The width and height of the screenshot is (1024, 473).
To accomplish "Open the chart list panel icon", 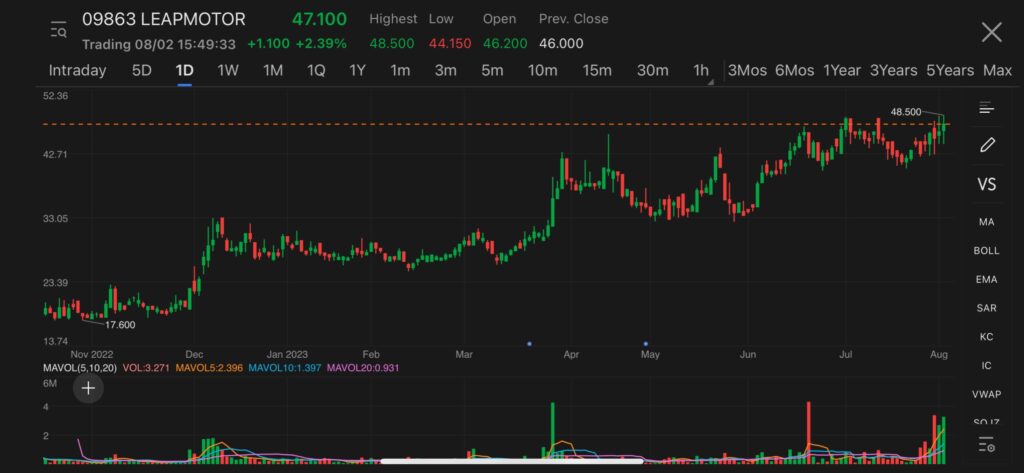I will pos(986,108).
